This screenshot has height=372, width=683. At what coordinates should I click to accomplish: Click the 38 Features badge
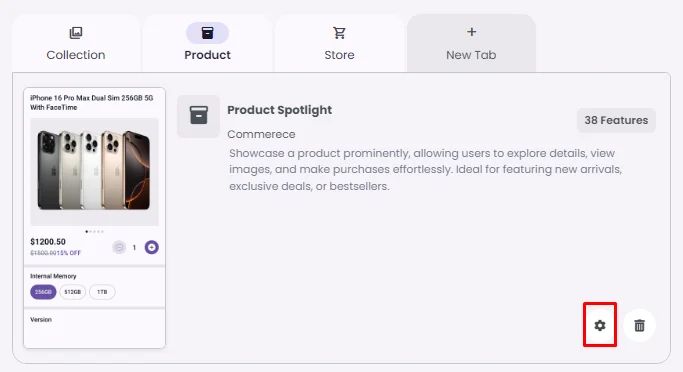[616, 120]
